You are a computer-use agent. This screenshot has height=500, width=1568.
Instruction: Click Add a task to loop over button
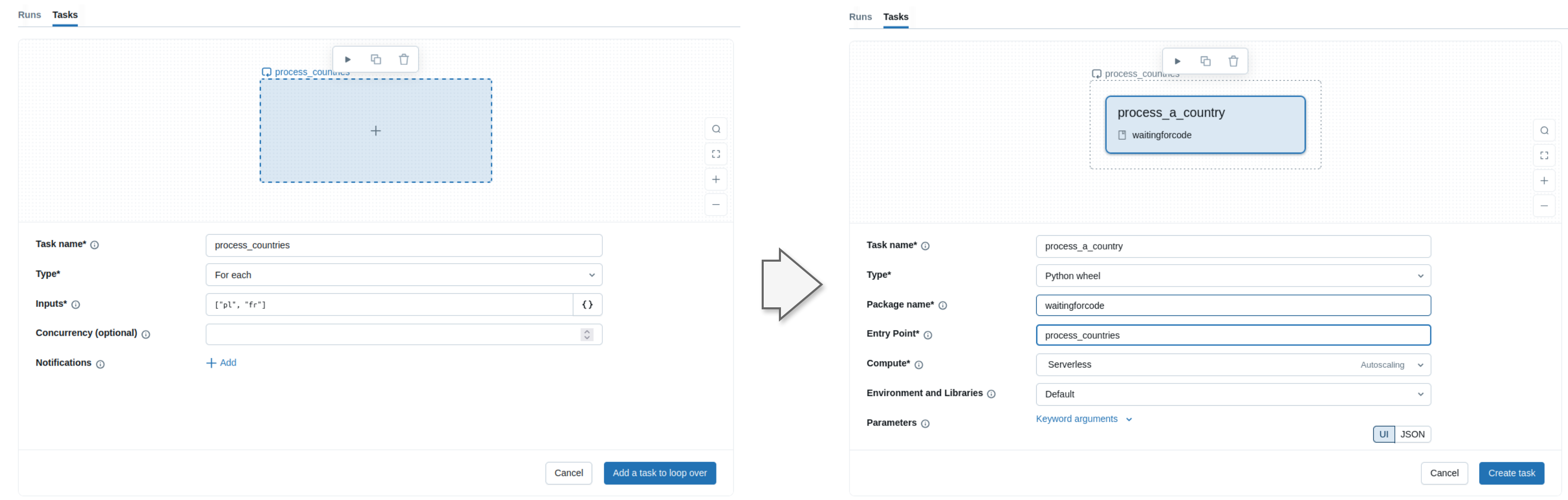[x=659, y=473]
